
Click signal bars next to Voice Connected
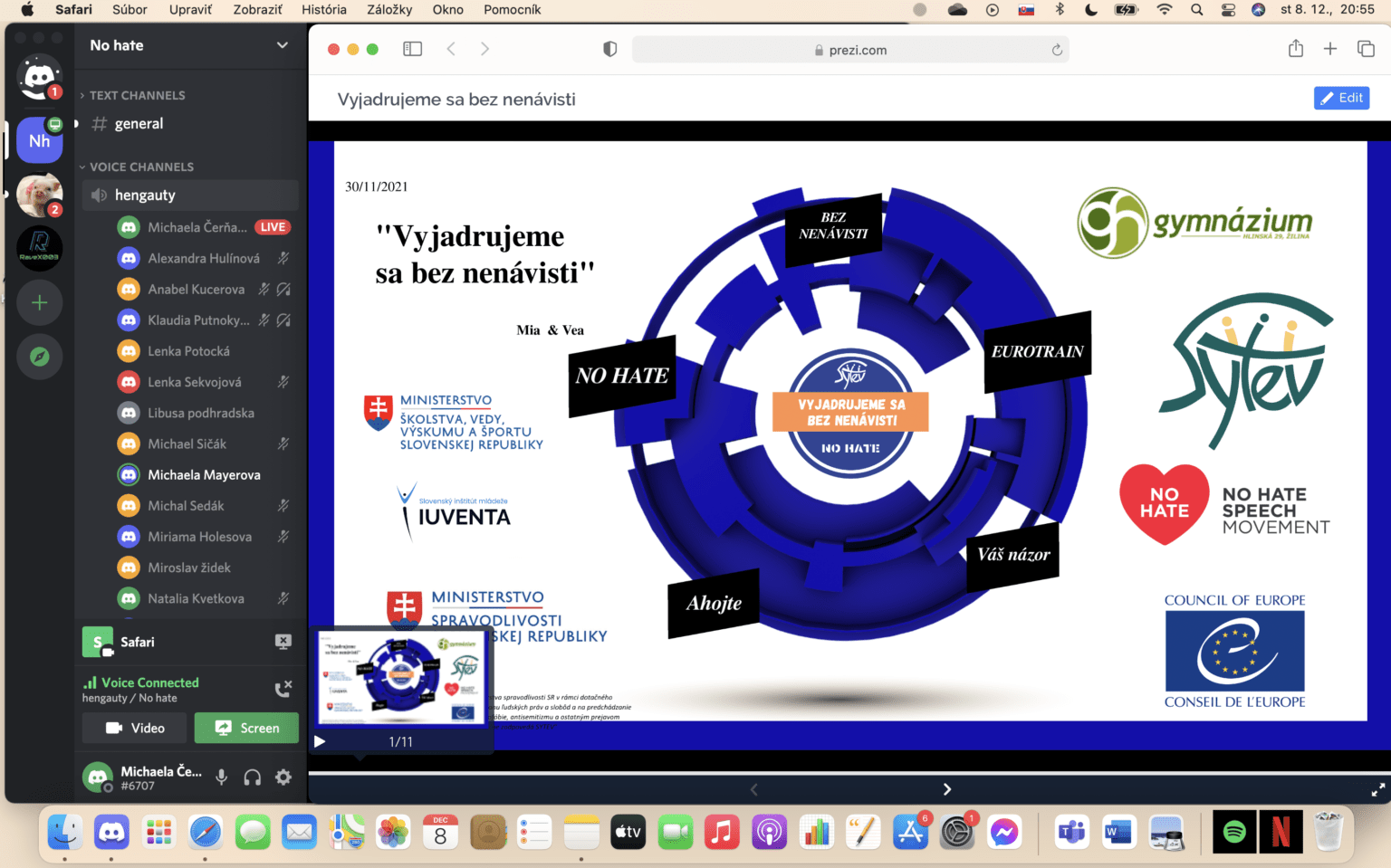[x=90, y=682]
